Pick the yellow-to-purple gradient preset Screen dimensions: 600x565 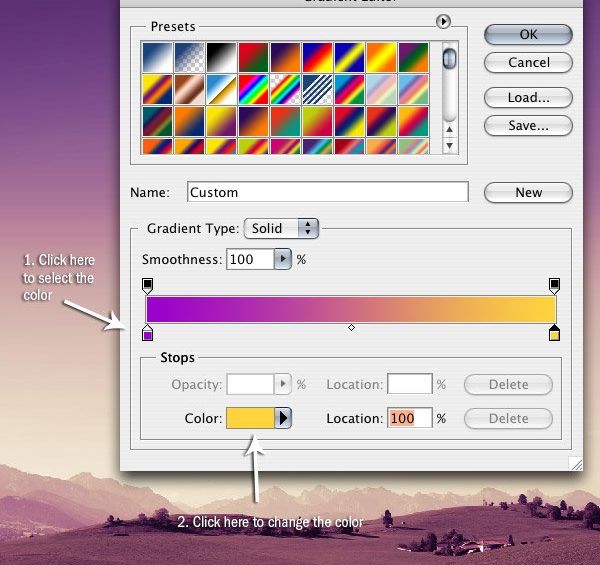coord(222,122)
